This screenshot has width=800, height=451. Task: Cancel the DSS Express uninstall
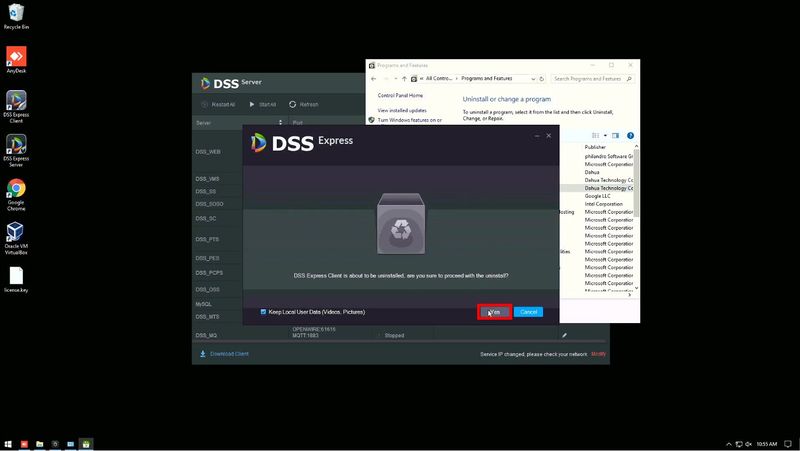click(528, 312)
